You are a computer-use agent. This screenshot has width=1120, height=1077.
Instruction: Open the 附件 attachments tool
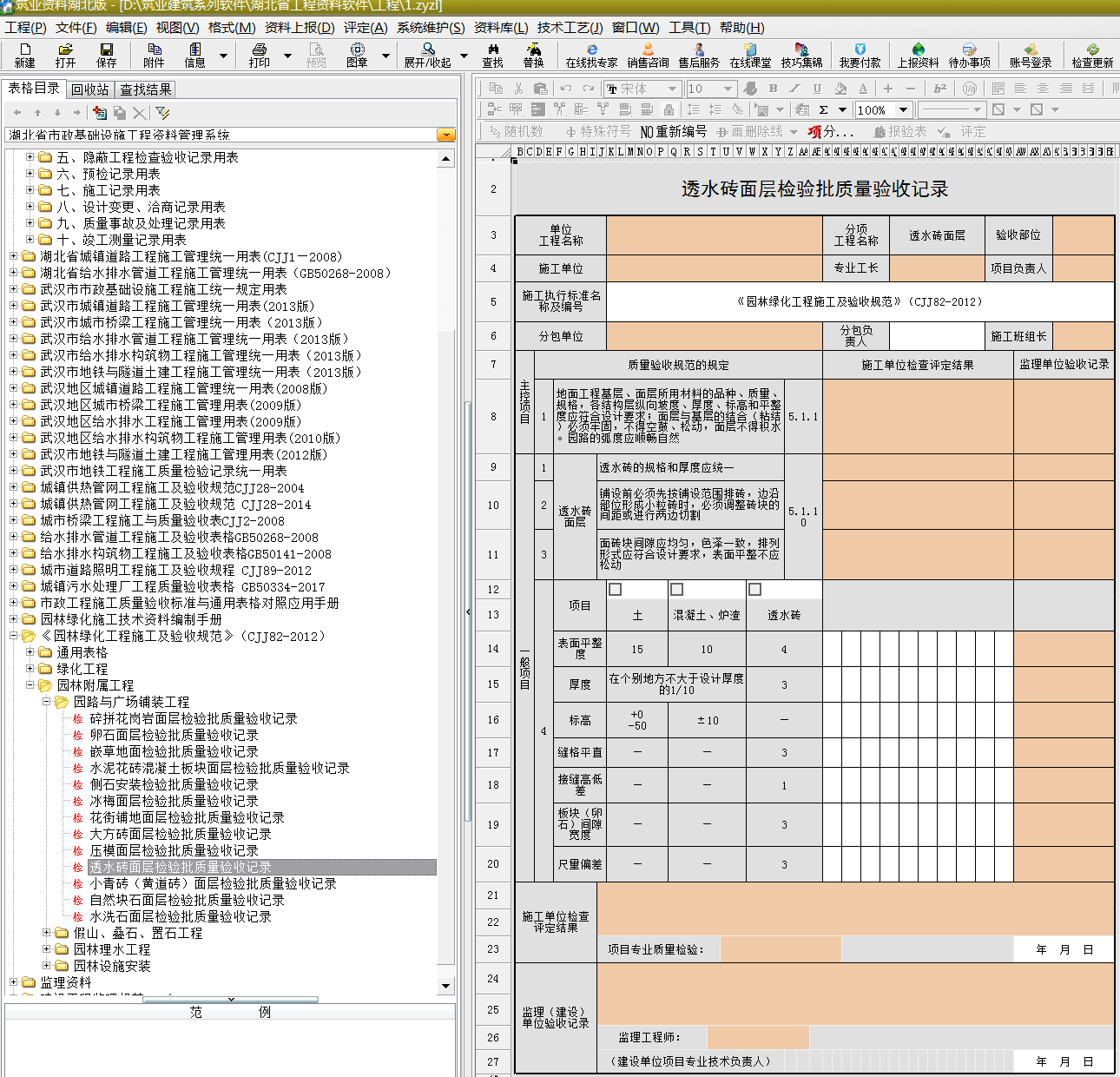coord(154,55)
